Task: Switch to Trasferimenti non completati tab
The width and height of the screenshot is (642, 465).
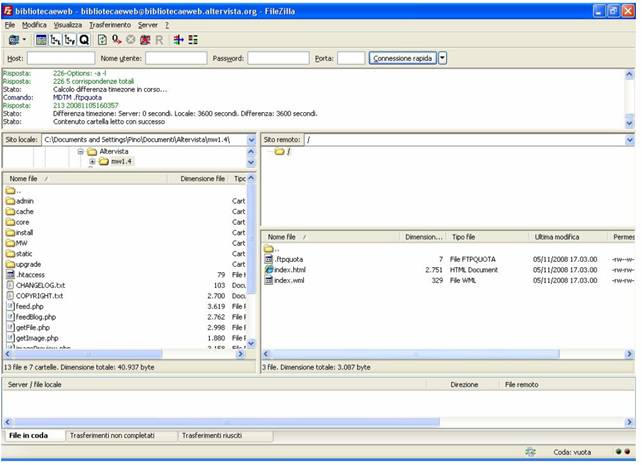Action: pyautogui.click(x=121, y=436)
